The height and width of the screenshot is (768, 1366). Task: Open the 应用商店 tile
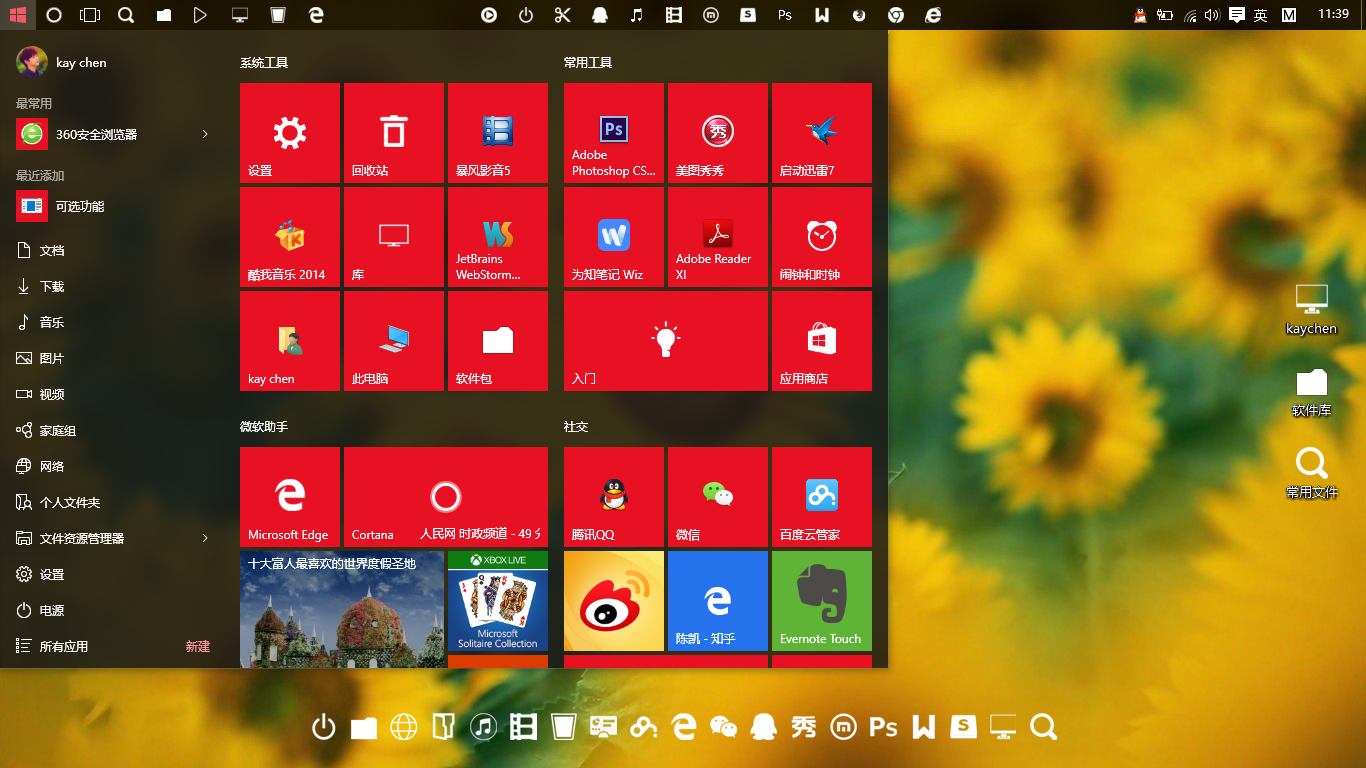pyautogui.click(x=822, y=341)
